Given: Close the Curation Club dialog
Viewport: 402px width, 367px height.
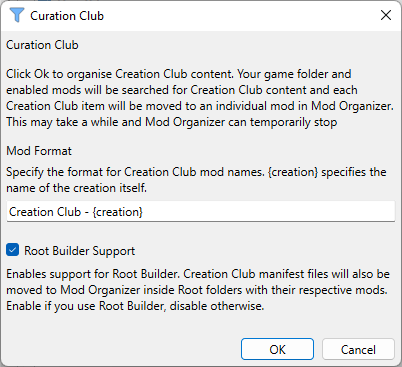Looking at the screenshot, I should [x=386, y=15].
